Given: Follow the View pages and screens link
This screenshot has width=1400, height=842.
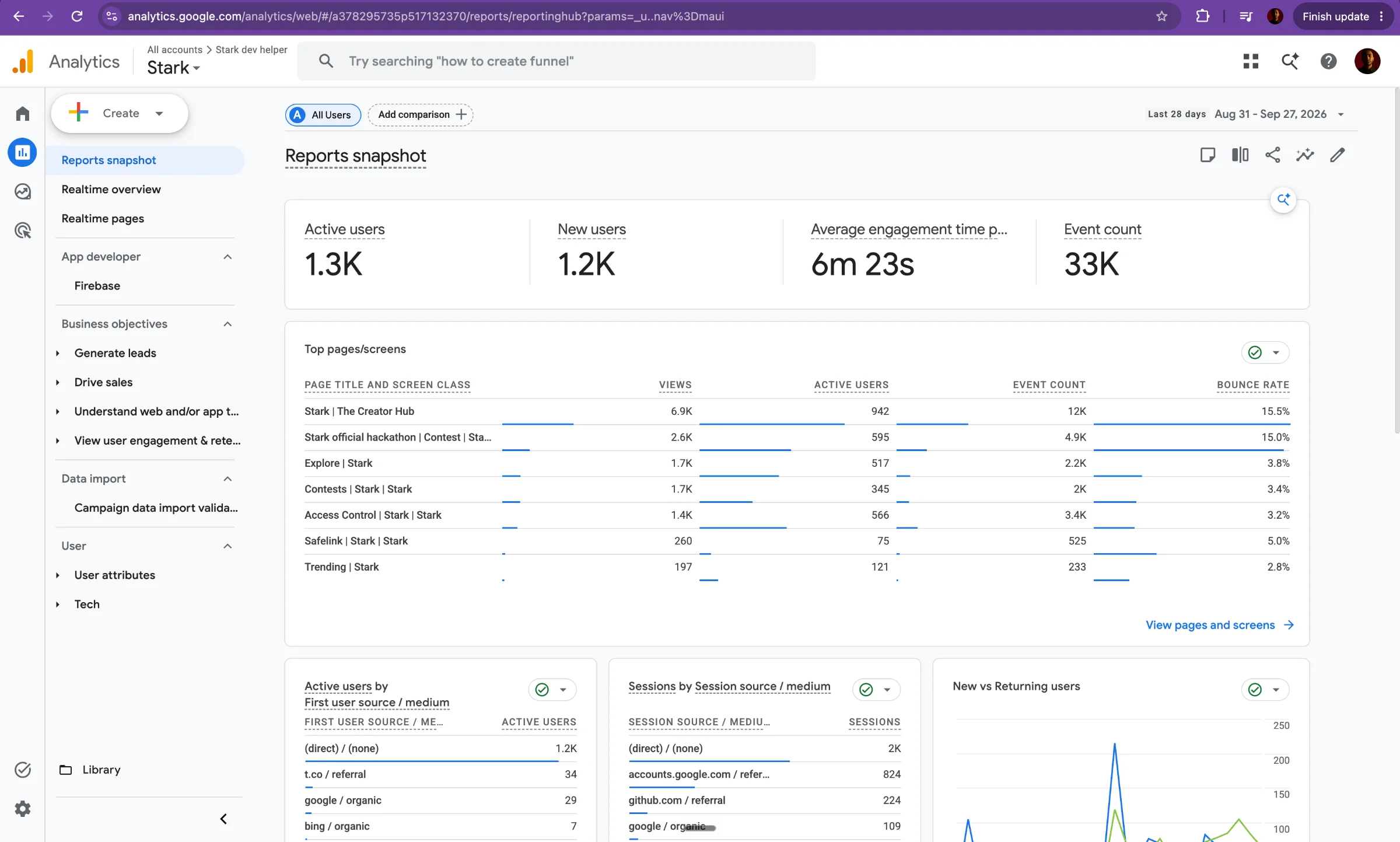Looking at the screenshot, I should tap(1220, 625).
